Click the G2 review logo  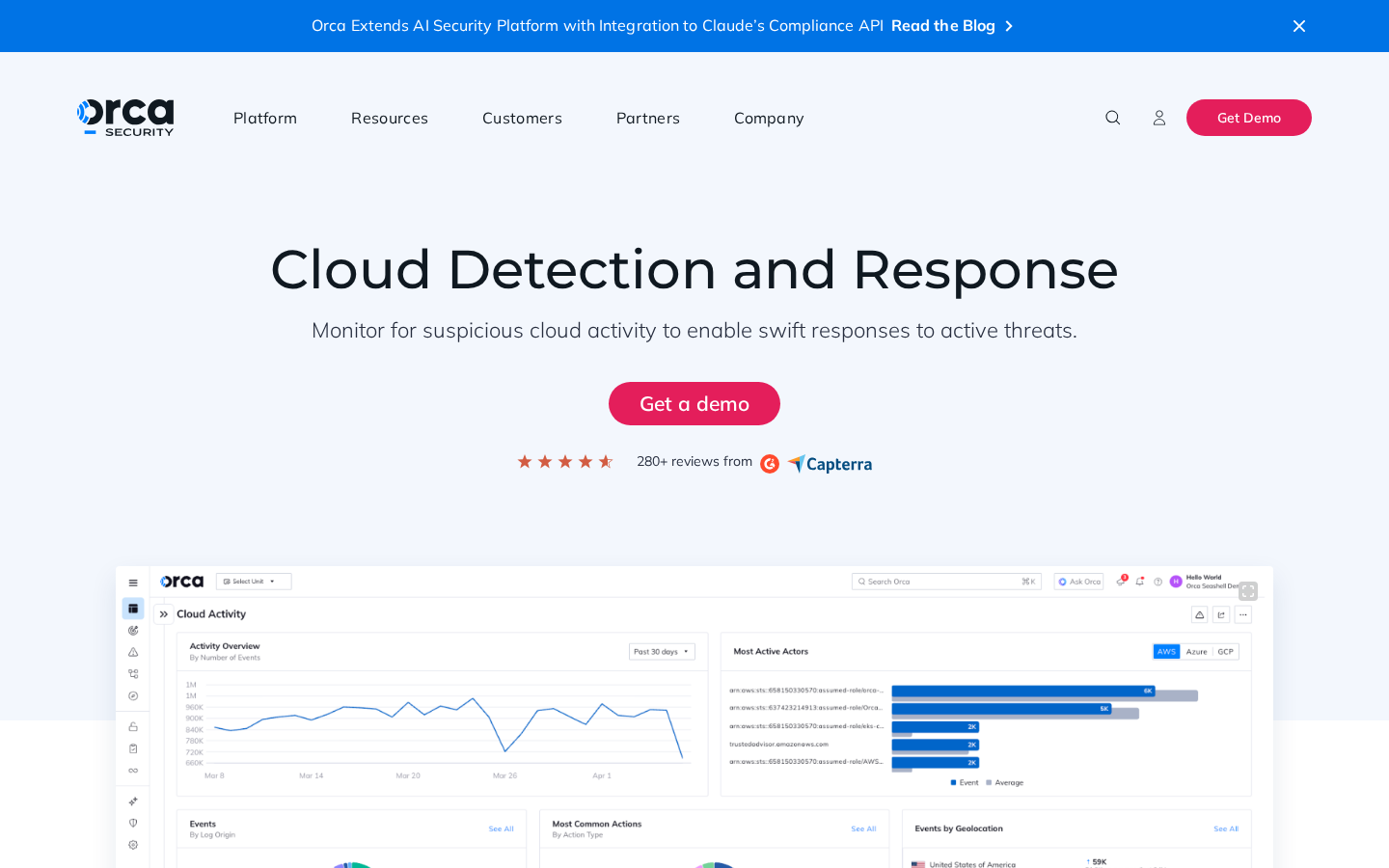pyautogui.click(x=770, y=464)
